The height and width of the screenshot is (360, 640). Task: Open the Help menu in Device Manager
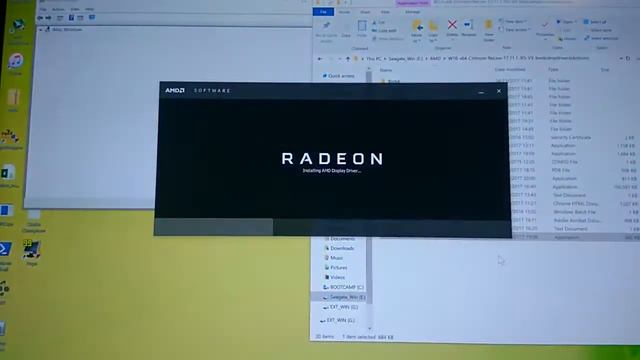(89, 9)
